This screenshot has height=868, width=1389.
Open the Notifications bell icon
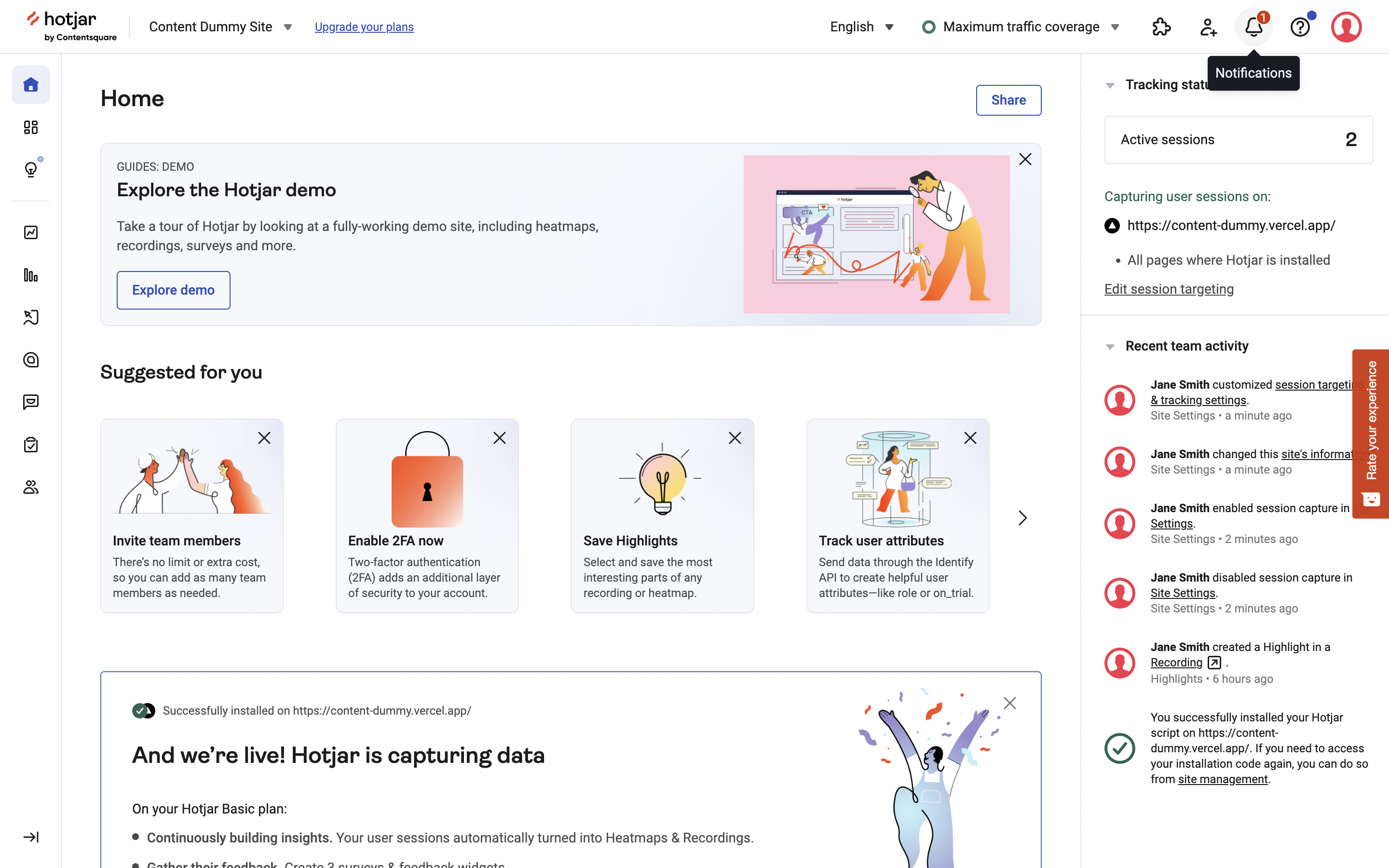tap(1254, 27)
